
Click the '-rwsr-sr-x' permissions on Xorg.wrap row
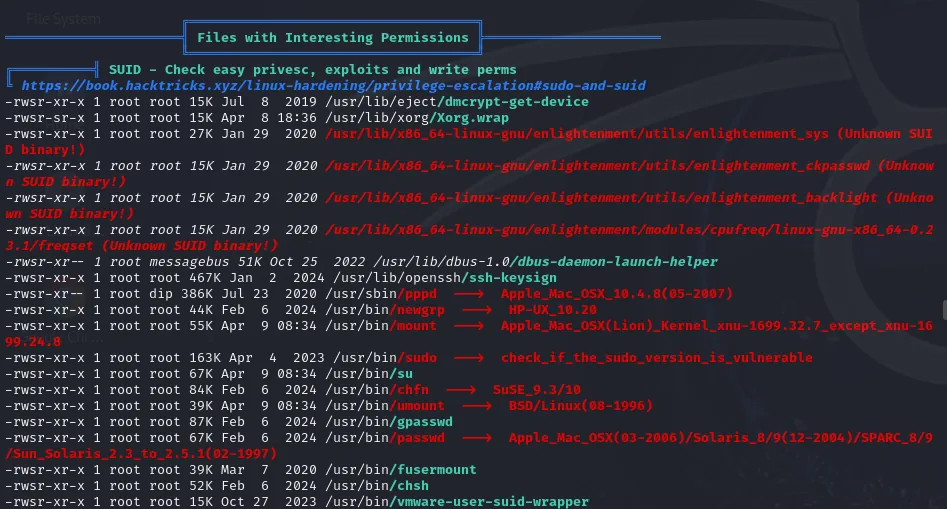(x=45, y=118)
